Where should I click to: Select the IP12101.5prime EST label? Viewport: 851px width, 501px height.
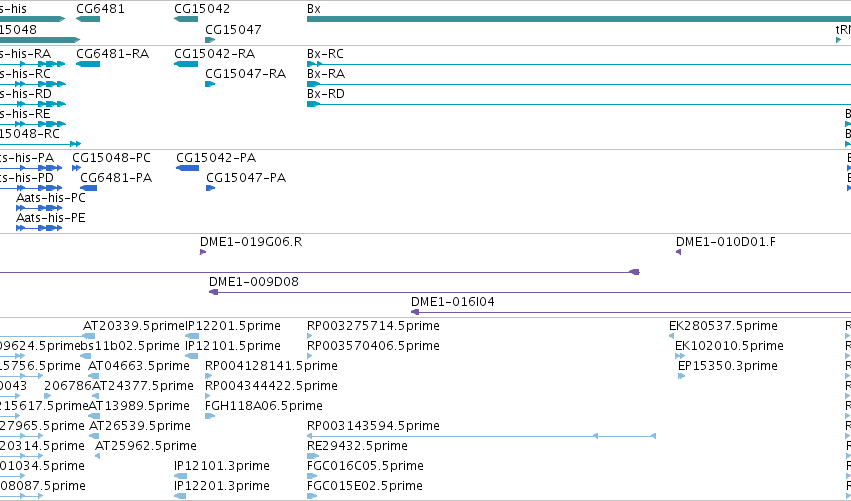tap(233, 346)
